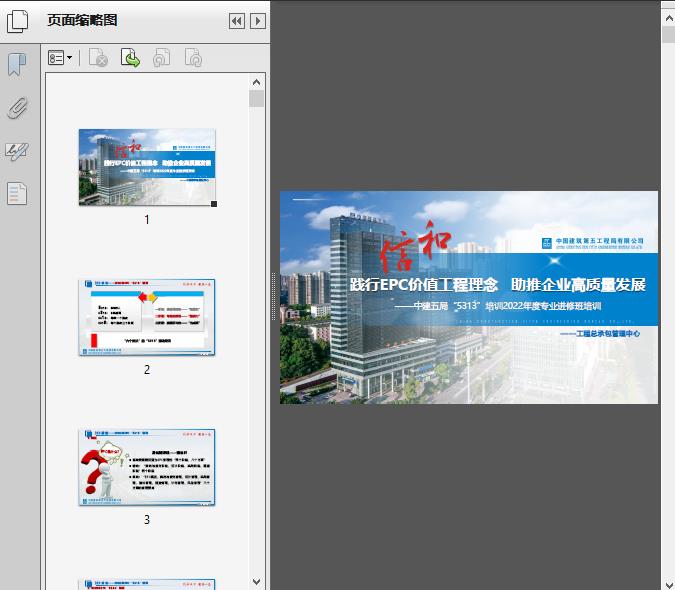The image size is (675, 590).
Task: Open thumbnail options menu dropdown
Action: point(60,58)
